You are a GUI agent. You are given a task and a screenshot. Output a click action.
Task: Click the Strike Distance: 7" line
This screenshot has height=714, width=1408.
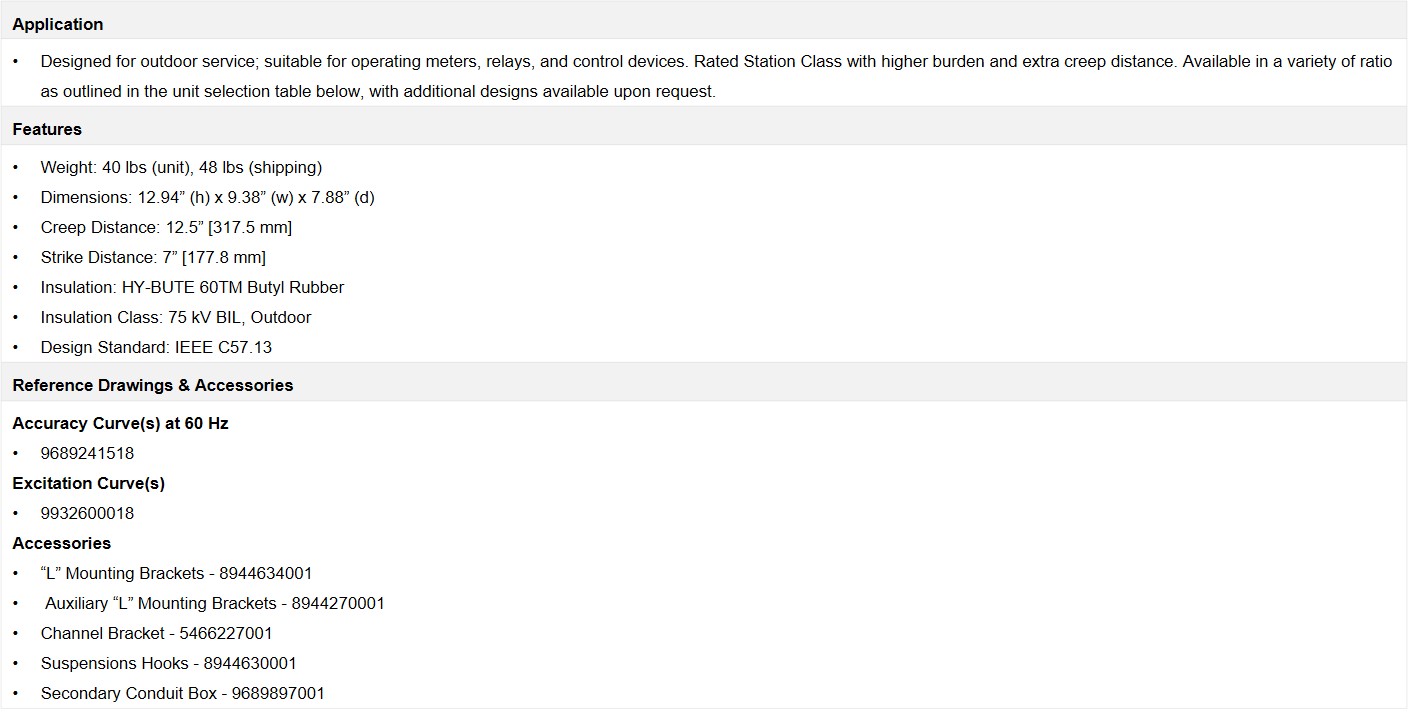[153, 257]
